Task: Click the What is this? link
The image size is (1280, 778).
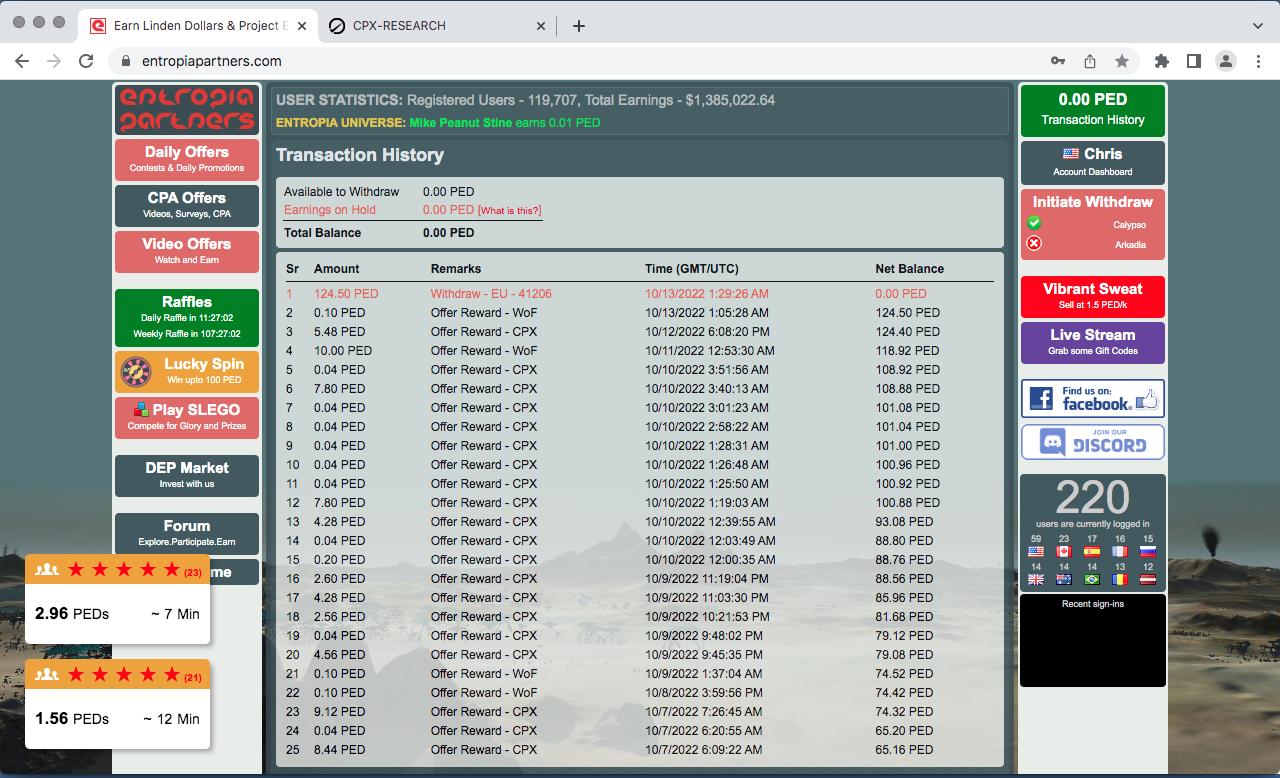Action: click(x=510, y=211)
